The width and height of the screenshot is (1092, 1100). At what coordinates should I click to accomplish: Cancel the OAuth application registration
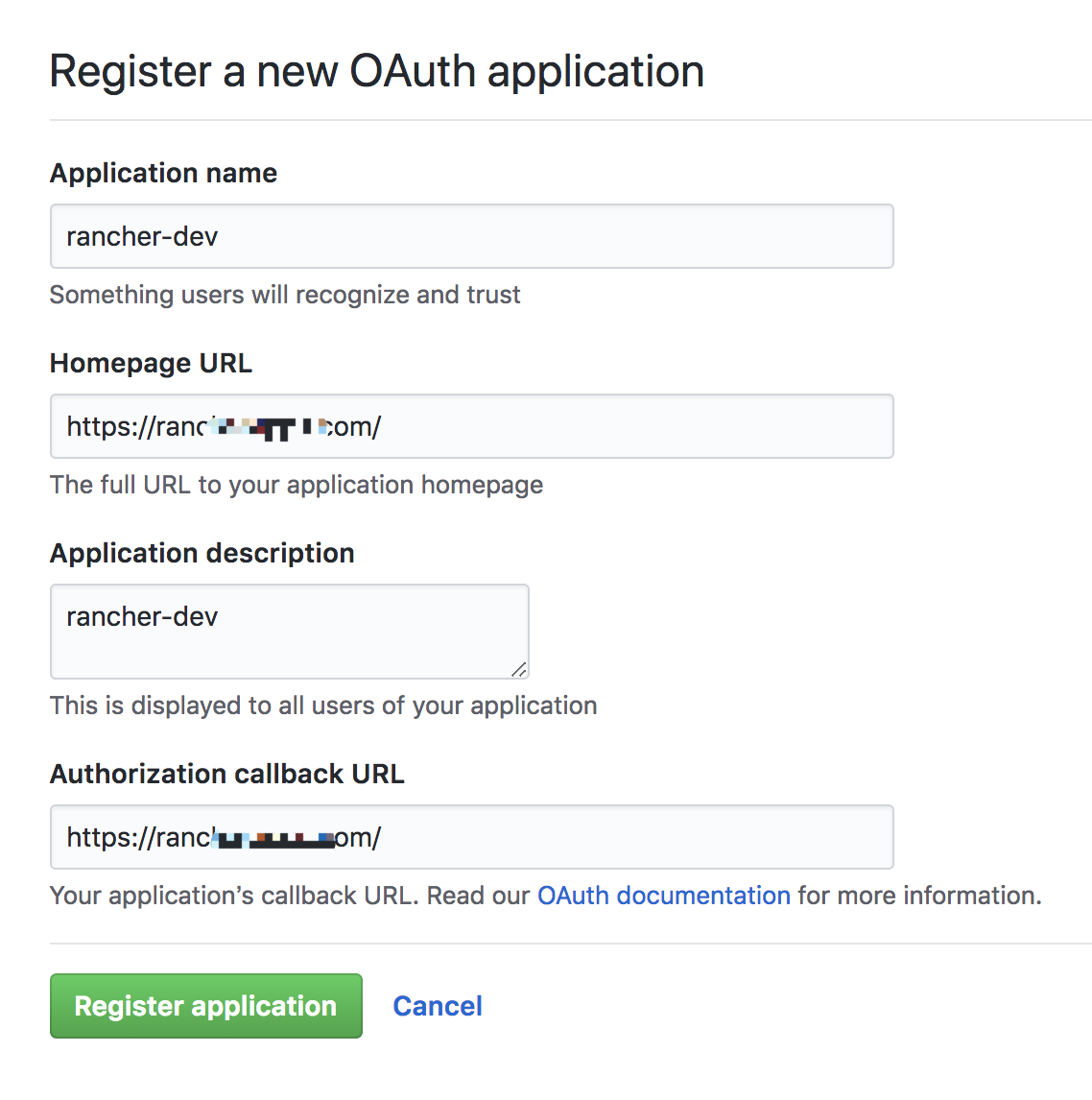[x=438, y=1006]
